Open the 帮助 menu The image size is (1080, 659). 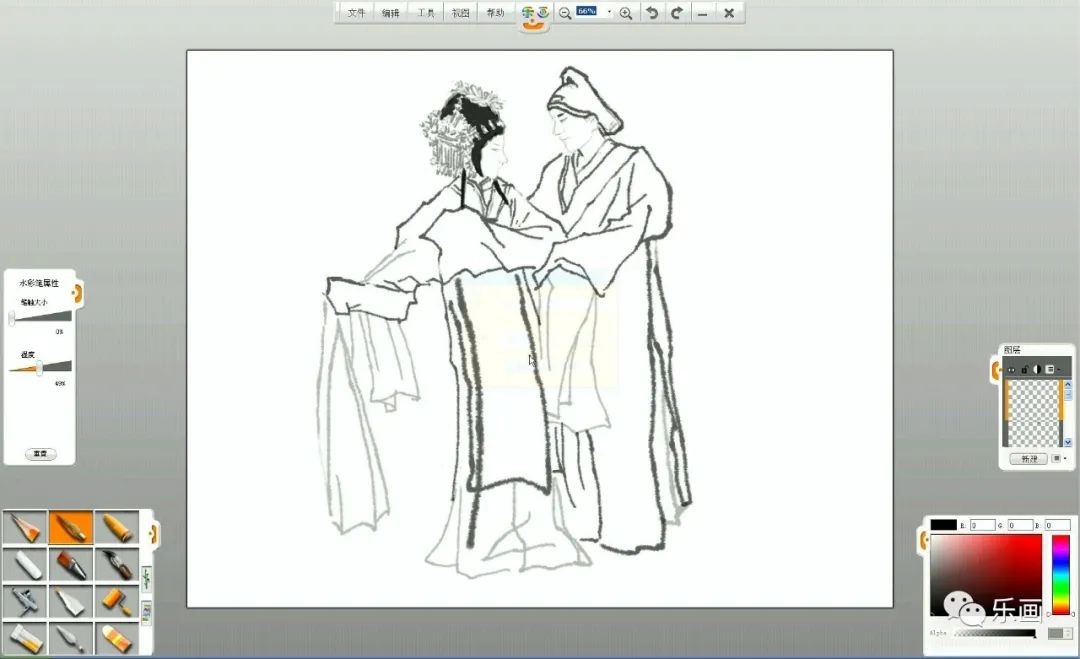point(495,13)
